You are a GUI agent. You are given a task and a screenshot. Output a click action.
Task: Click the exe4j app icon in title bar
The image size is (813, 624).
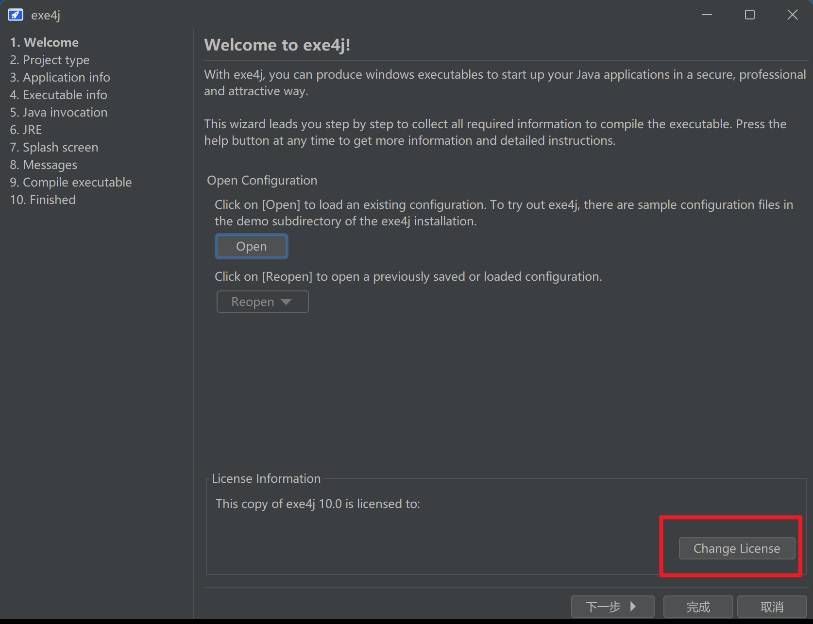(15, 15)
